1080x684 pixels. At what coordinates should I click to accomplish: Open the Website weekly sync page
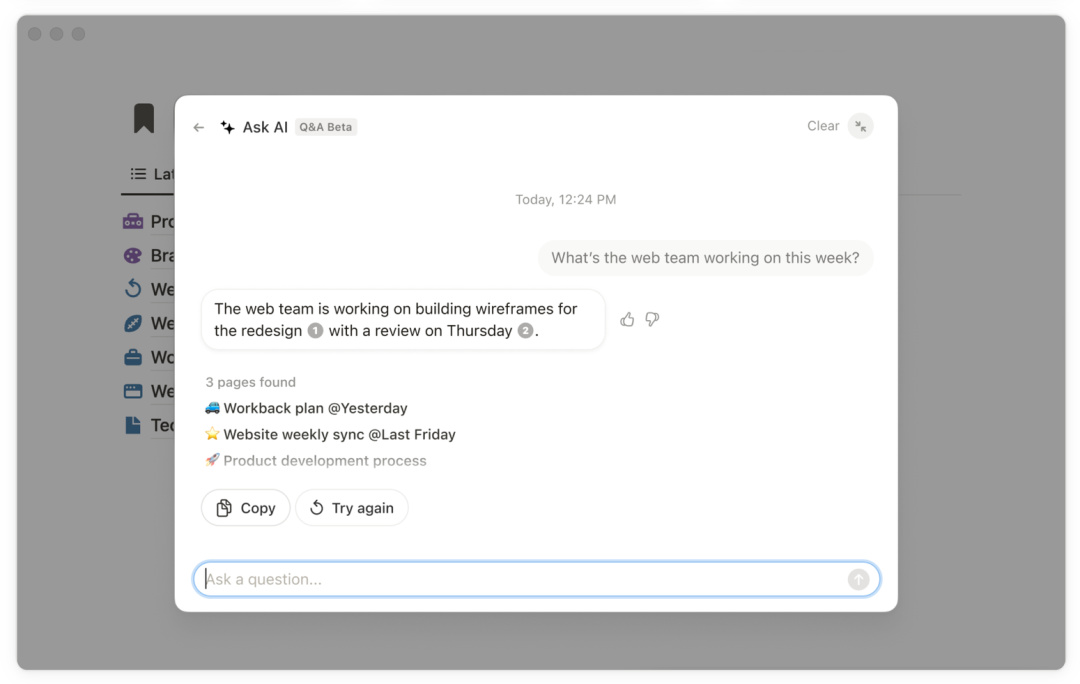click(x=330, y=434)
